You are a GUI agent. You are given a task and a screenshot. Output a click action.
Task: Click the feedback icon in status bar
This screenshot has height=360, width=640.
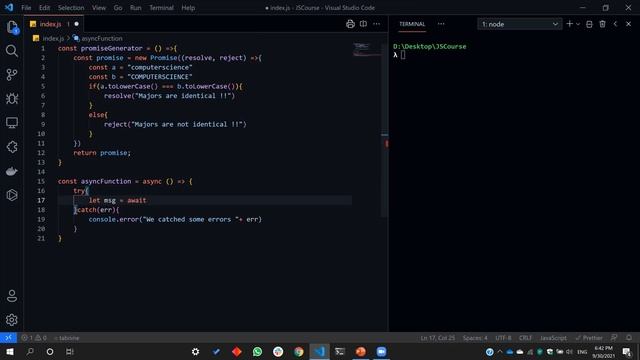pos(614,338)
